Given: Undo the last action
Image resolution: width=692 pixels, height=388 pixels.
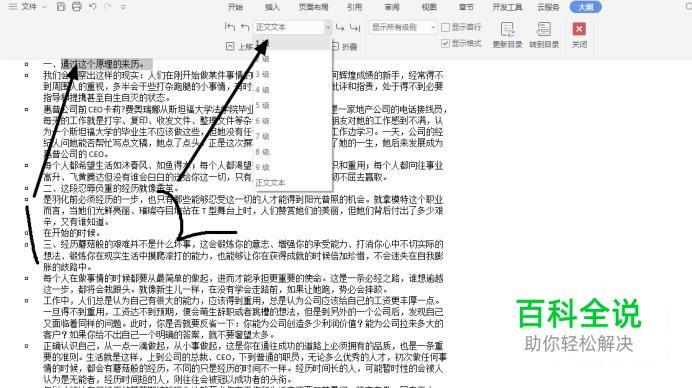Looking at the screenshot, I should pyautogui.click(x=93, y=7).
